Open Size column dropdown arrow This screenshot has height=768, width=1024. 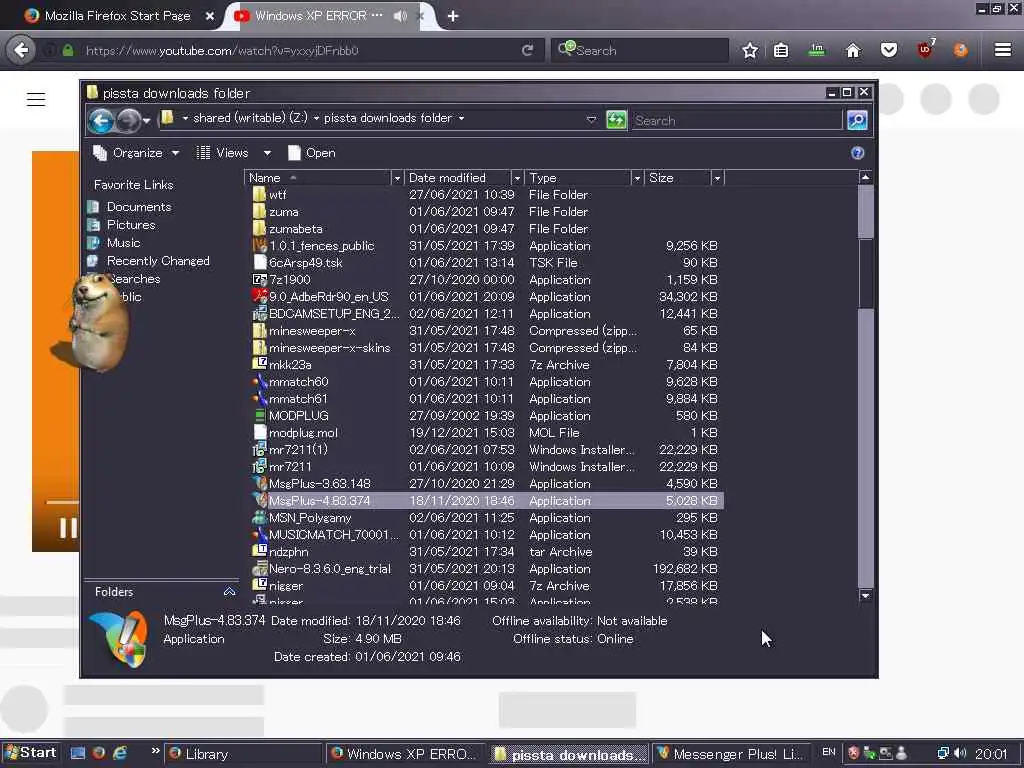pos(717,178)
